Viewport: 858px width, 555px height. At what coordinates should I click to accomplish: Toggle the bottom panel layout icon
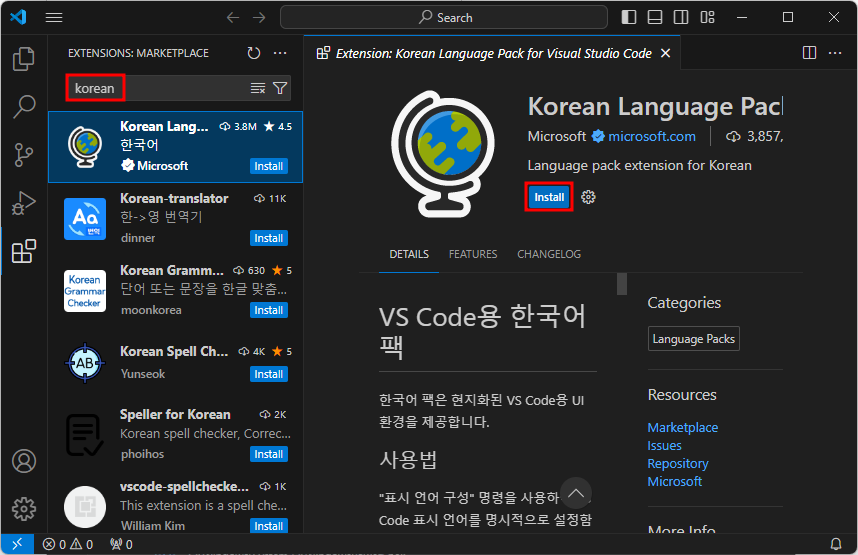pyautogui.click(x=655, y=18)
